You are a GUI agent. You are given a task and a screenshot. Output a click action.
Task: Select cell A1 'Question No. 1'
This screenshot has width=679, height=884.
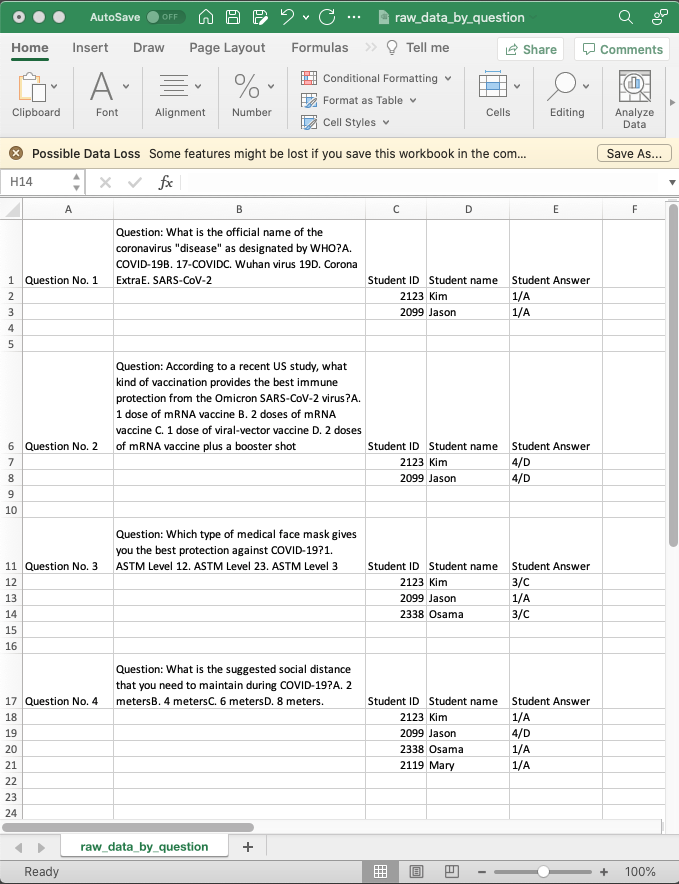click(68, 253)
